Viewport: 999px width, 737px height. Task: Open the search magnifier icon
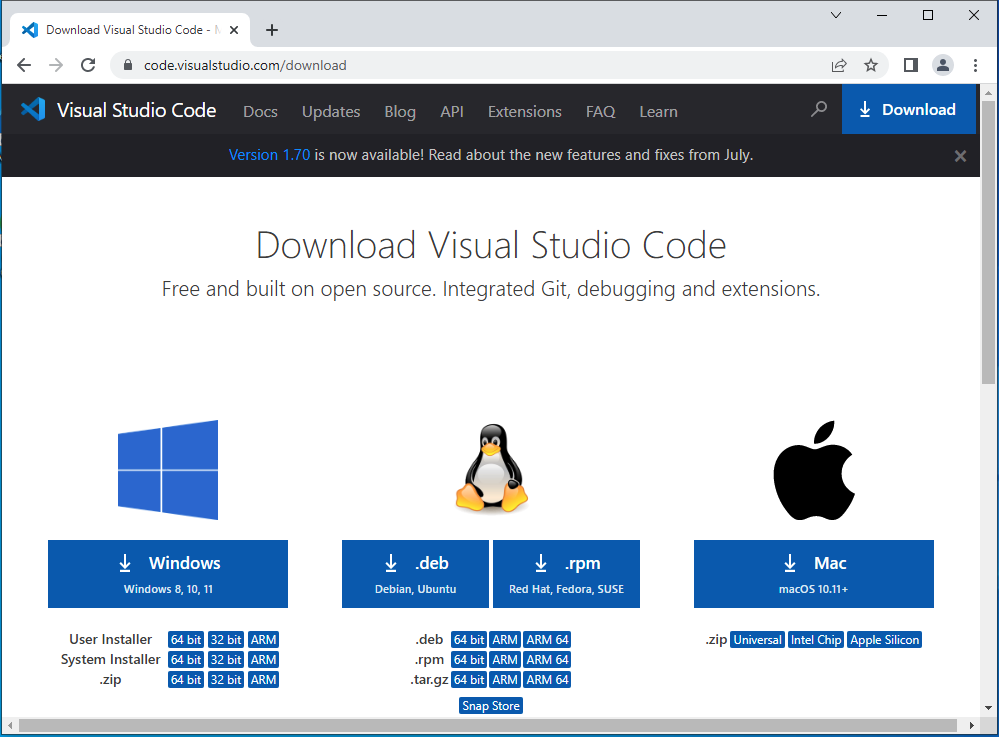[818, 110]
